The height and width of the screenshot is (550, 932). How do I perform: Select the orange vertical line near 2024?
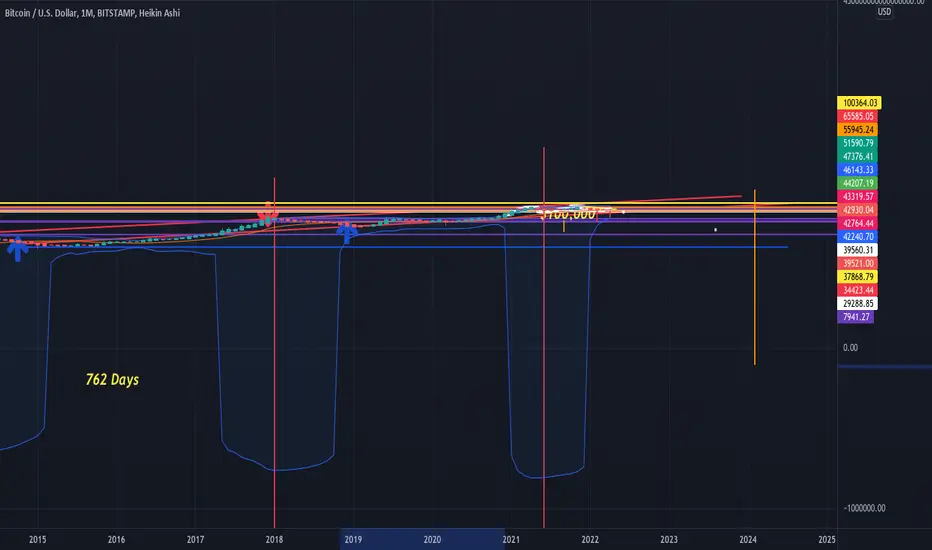[x=755, y=277]
